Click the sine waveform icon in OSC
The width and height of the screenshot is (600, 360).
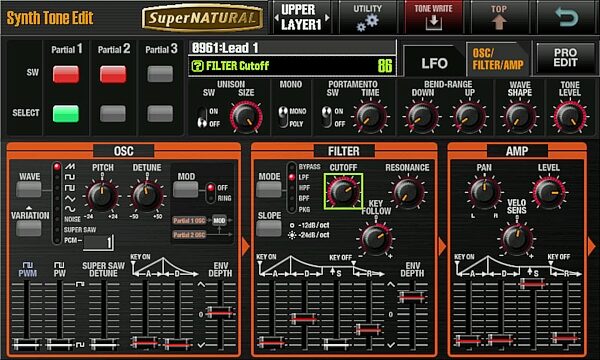(x=70, y=209)
